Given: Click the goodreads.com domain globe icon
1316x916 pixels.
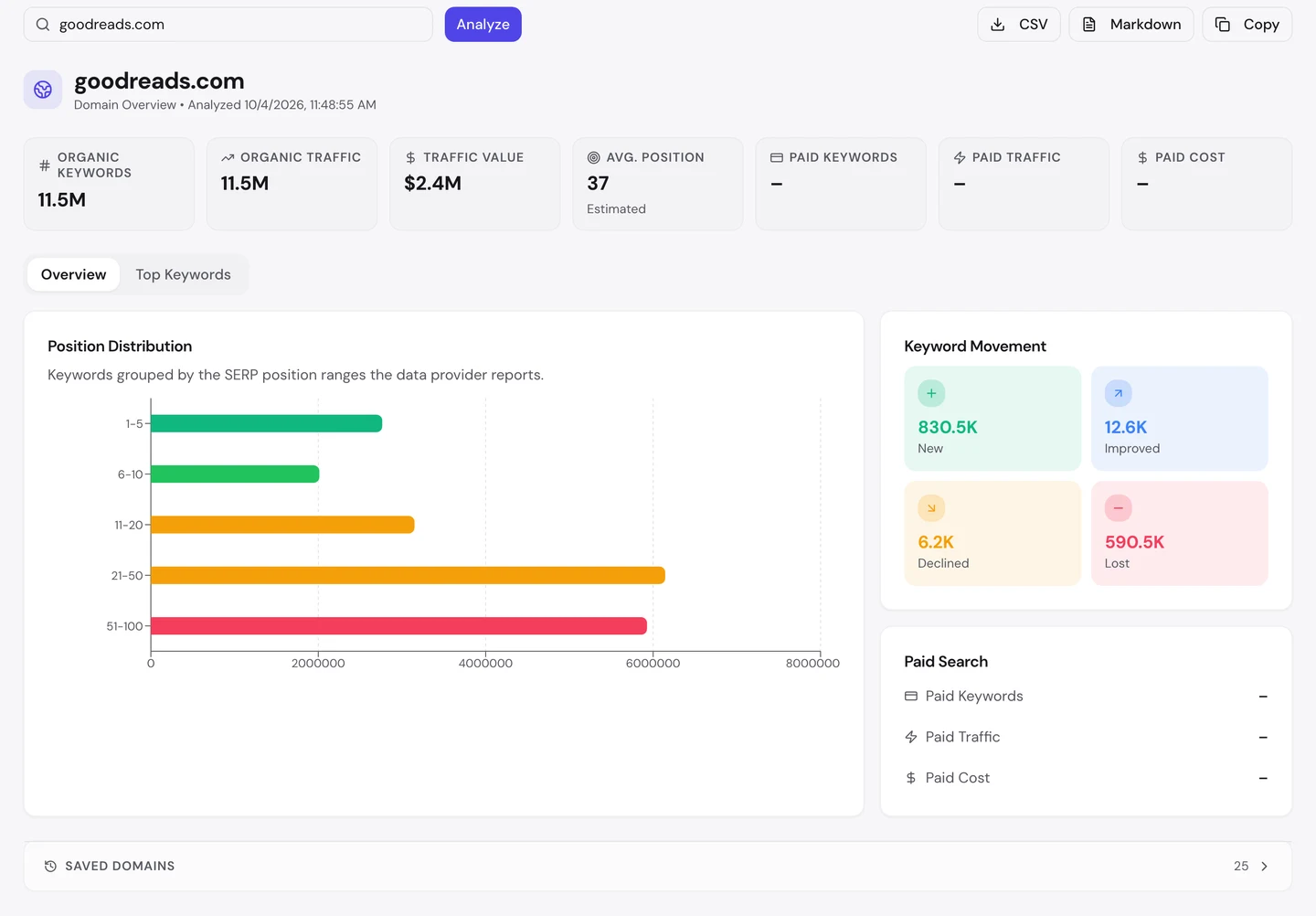Looking at the screenshot, I should click(x=43, y=90).
